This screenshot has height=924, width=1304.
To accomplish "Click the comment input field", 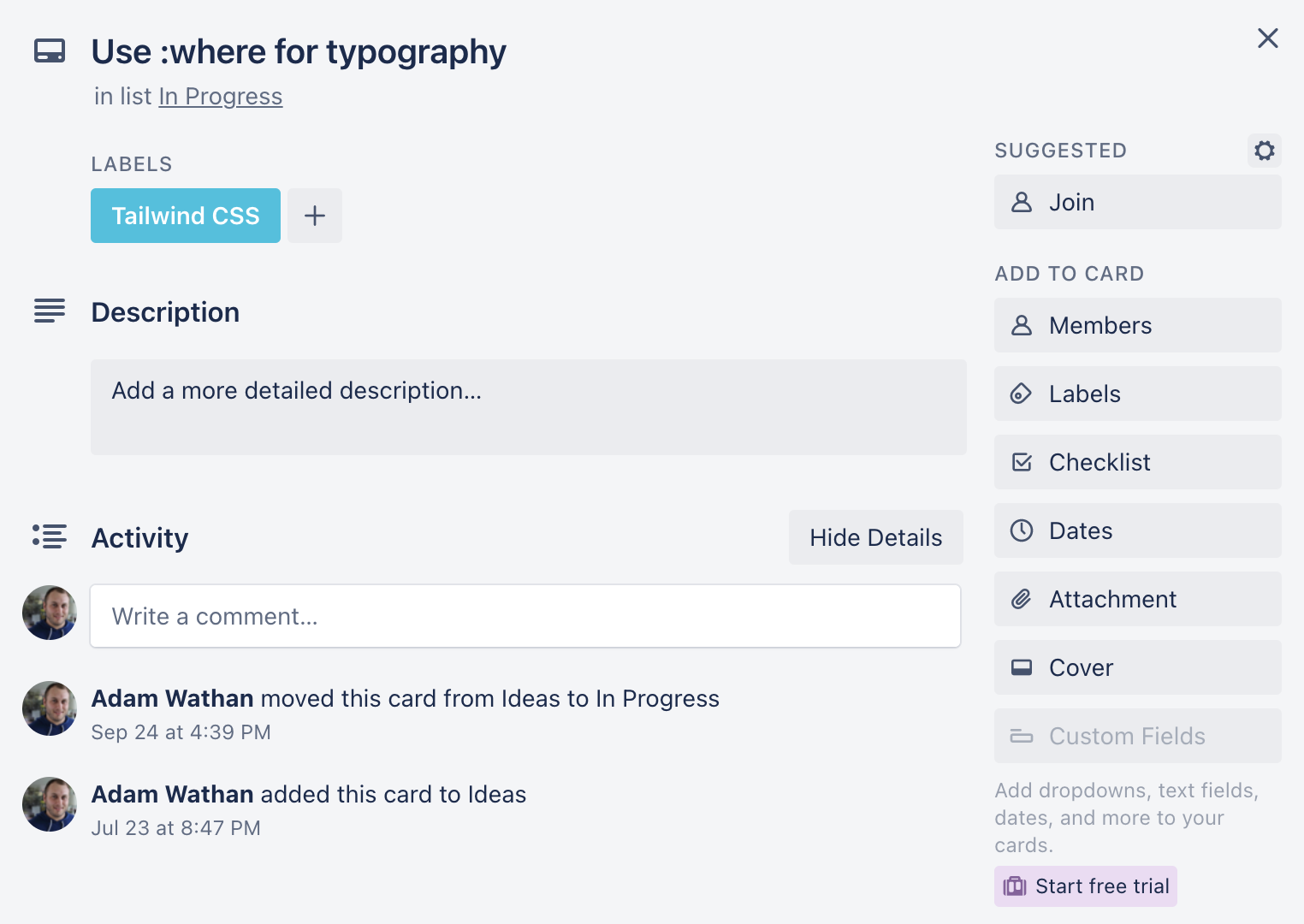I will point(525,616).
